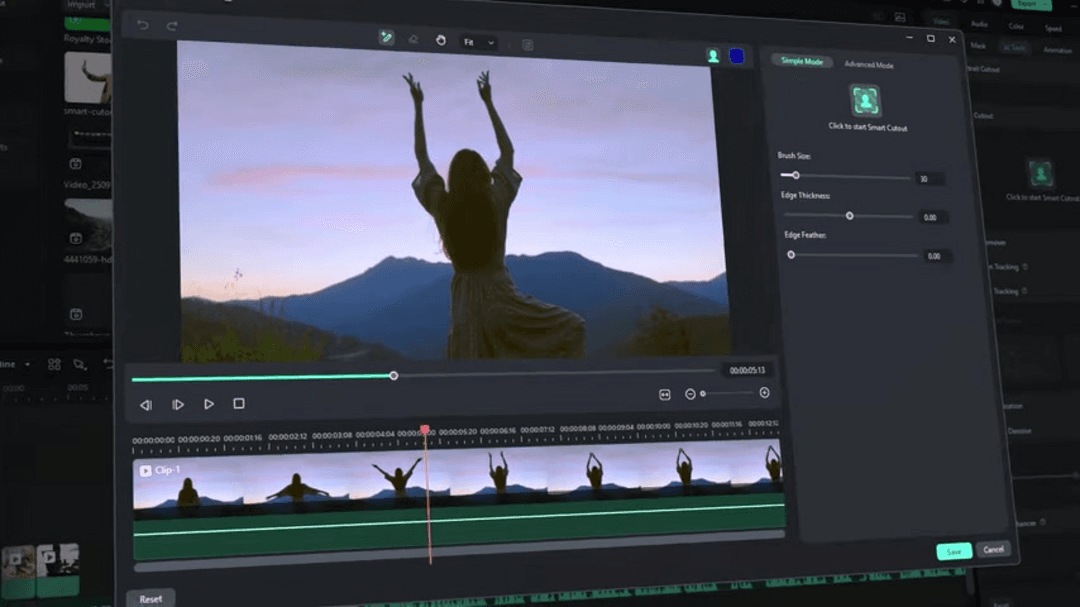1080x607 pixels.
Task: Save the Smart Cutout changes
Action: pyautogui.click(x=953, y=550)
